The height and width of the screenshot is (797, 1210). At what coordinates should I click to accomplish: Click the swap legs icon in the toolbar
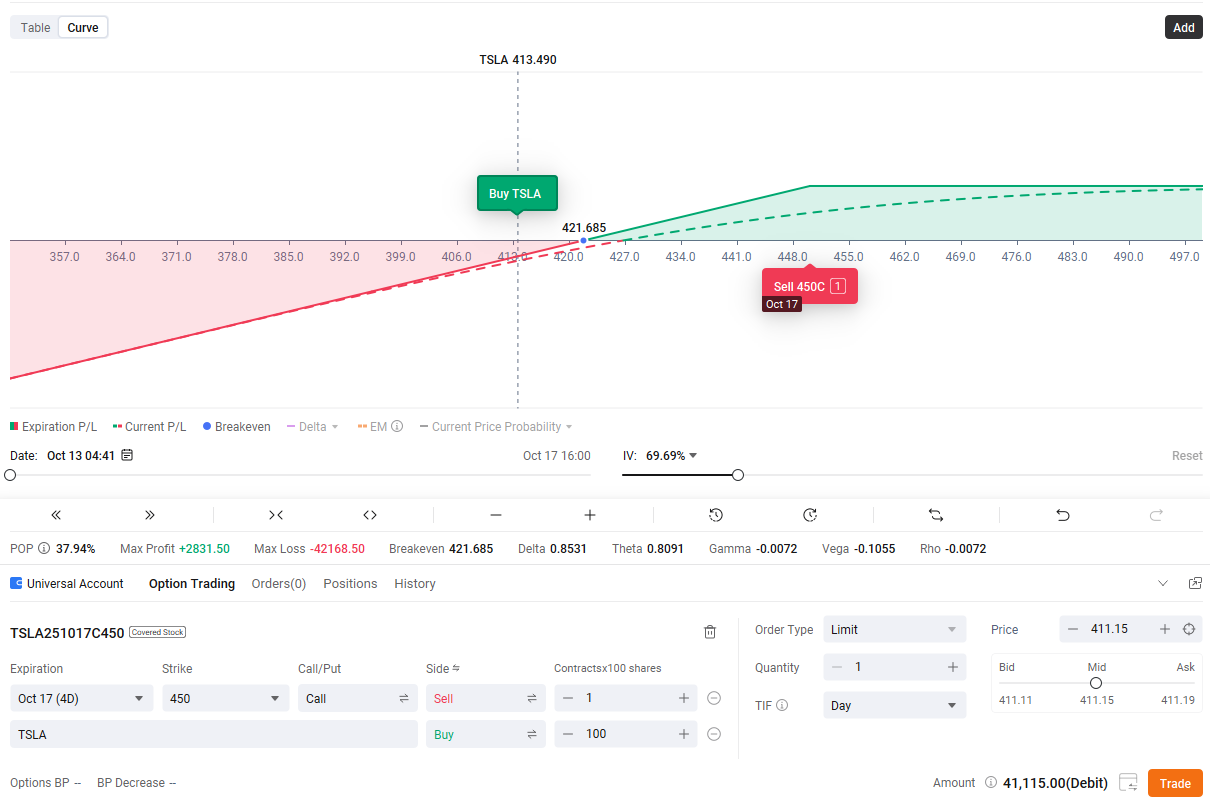(x=936, y=515)
